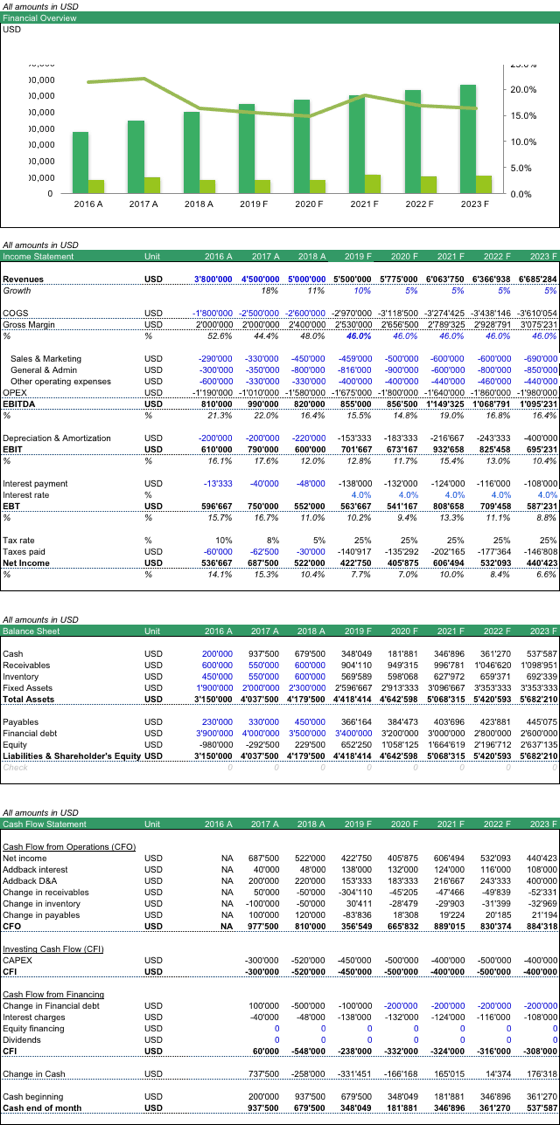Screen dimensions: 560x1125
Task: Click the Investing Cash Flow (CFI) heading
Action: 54,949
